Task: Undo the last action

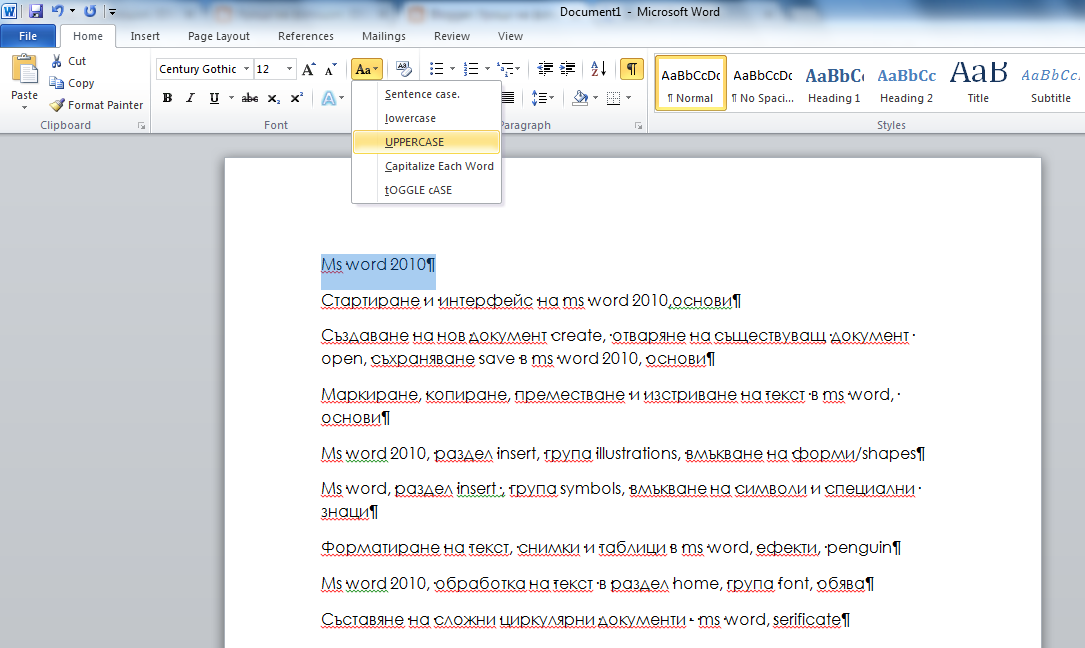Action: (57, 11)
